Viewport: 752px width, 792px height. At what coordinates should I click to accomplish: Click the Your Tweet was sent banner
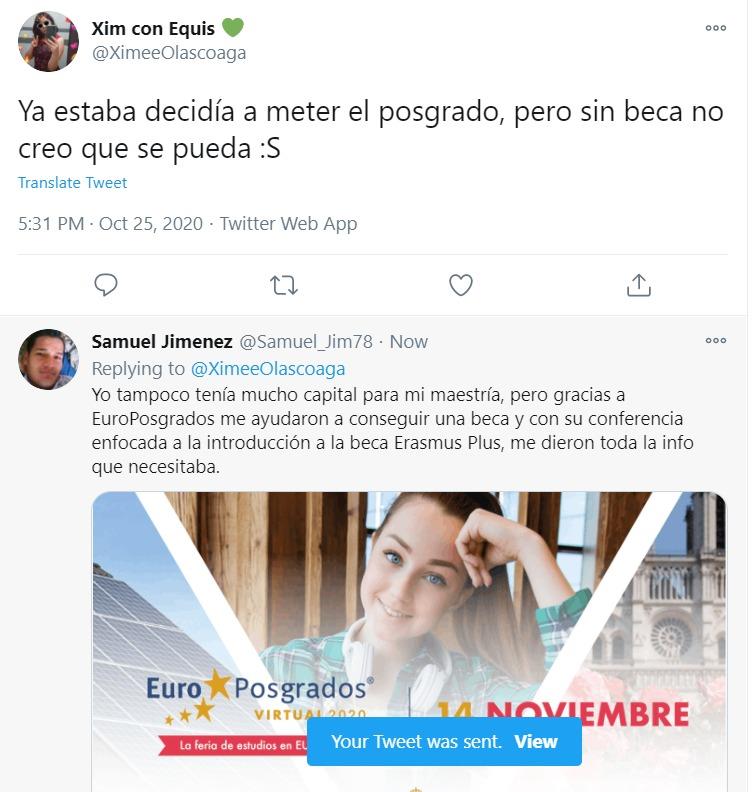[444, 741]
